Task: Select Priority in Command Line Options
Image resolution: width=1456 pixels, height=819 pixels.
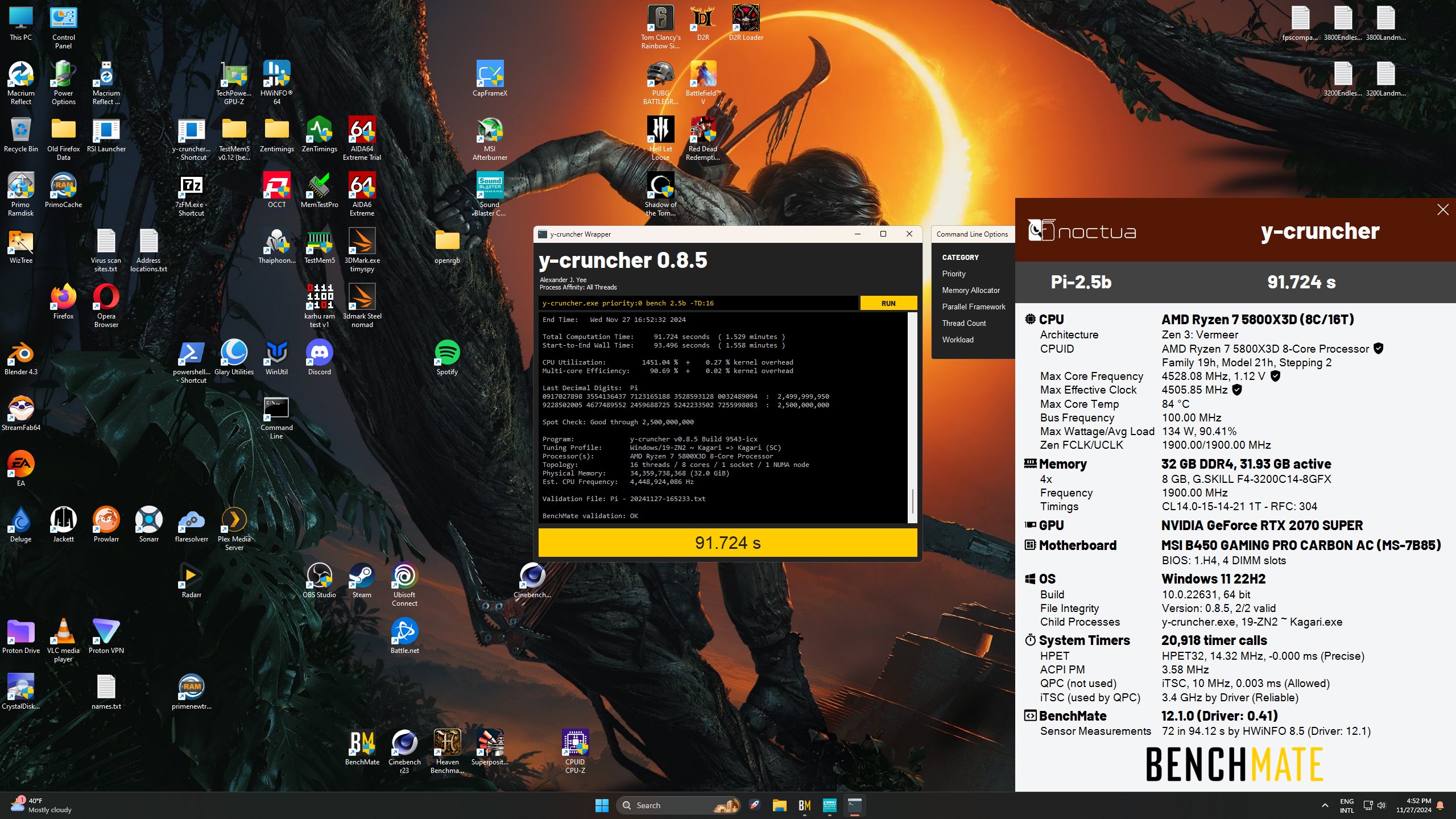Action: [x=953, y=274]
